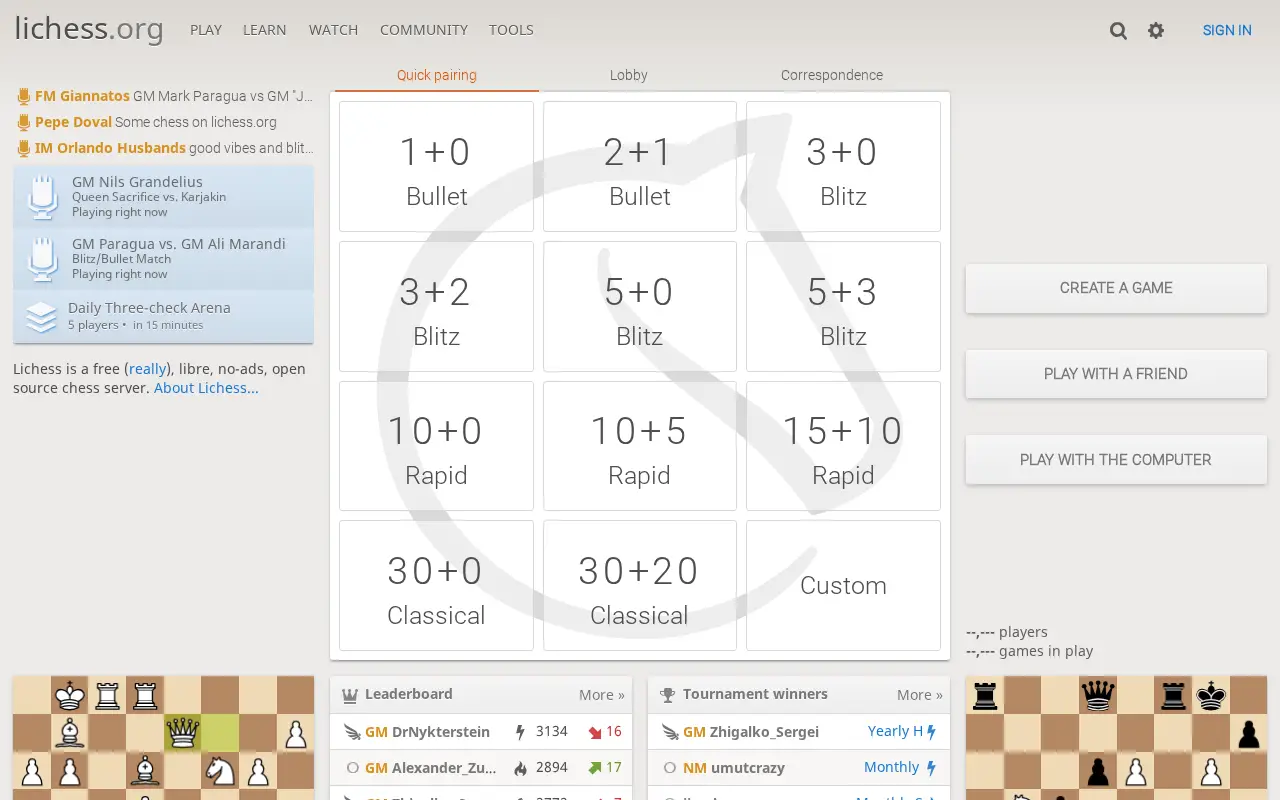Open the search magnifier icon
1280x800 pixels.
(1118, 31)
